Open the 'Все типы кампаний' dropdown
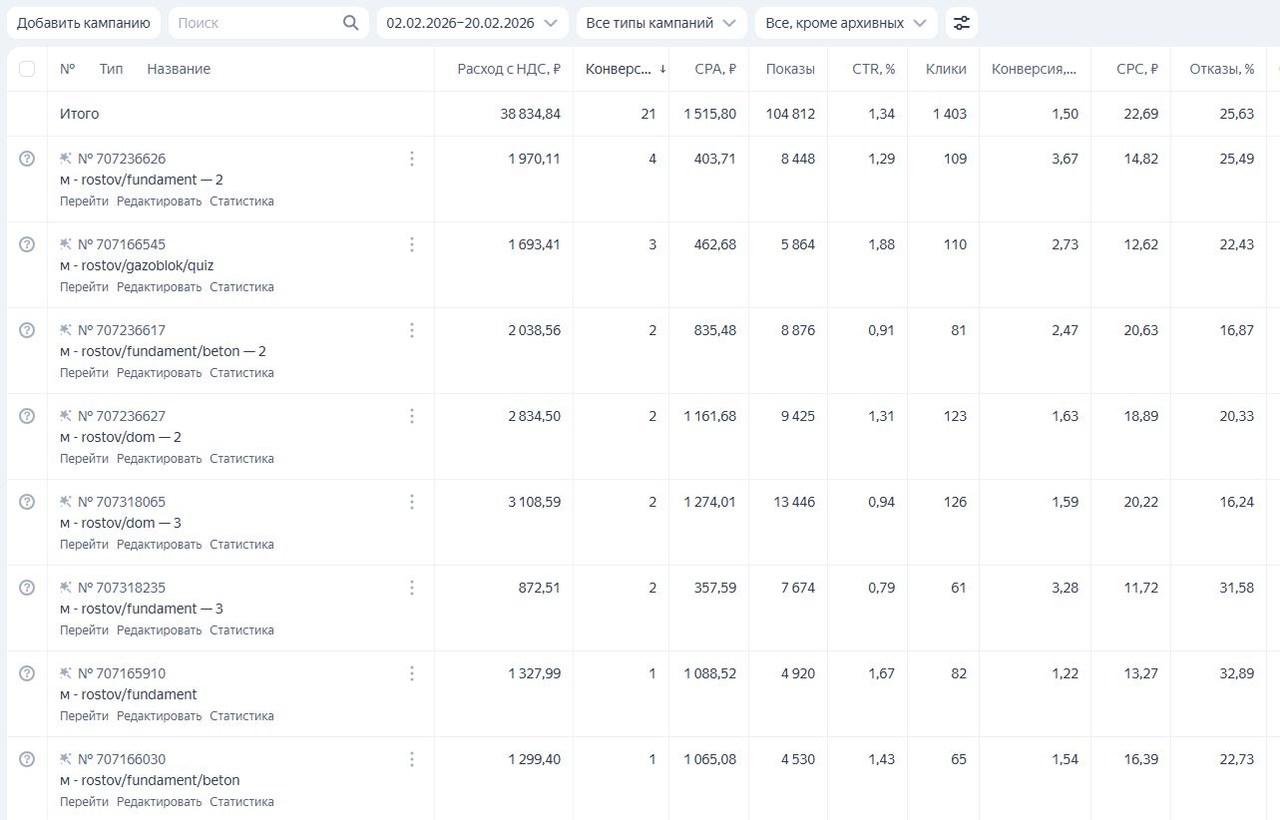The height and width of the screenshot is (820, 1280). pyautogui.click(x=661, y=23)
